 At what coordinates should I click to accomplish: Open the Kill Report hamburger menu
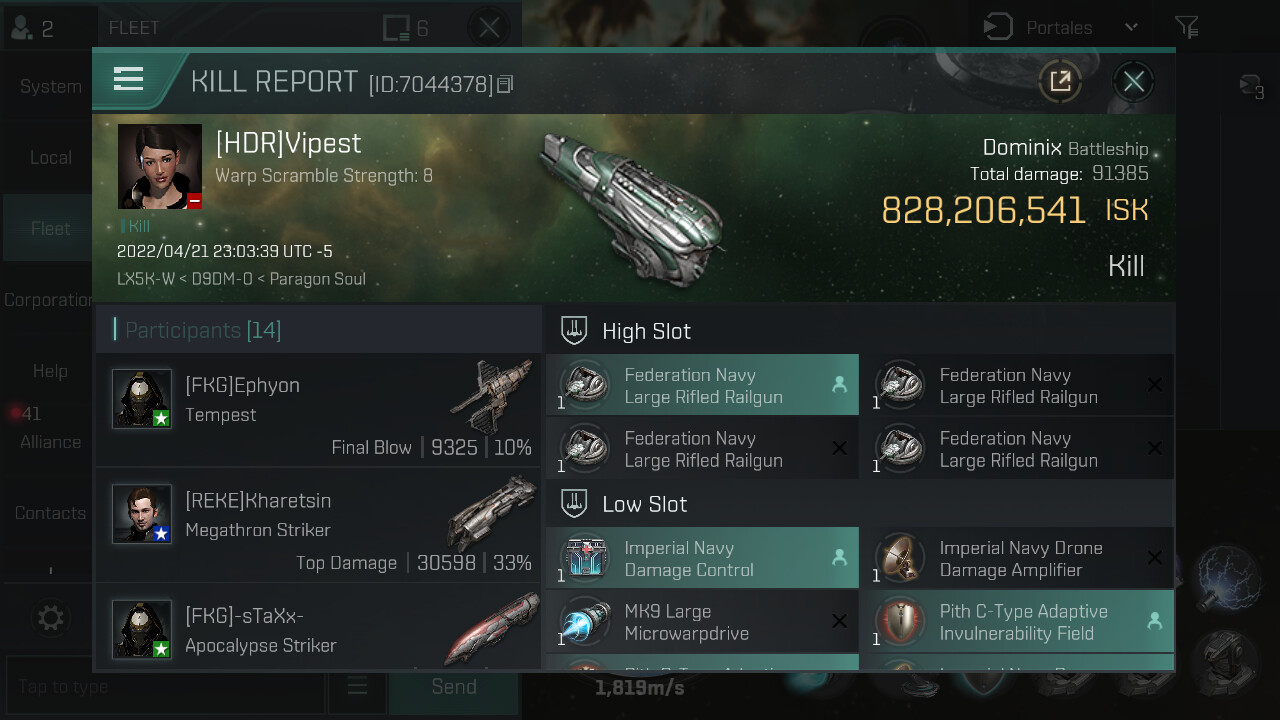pos(129,79)
